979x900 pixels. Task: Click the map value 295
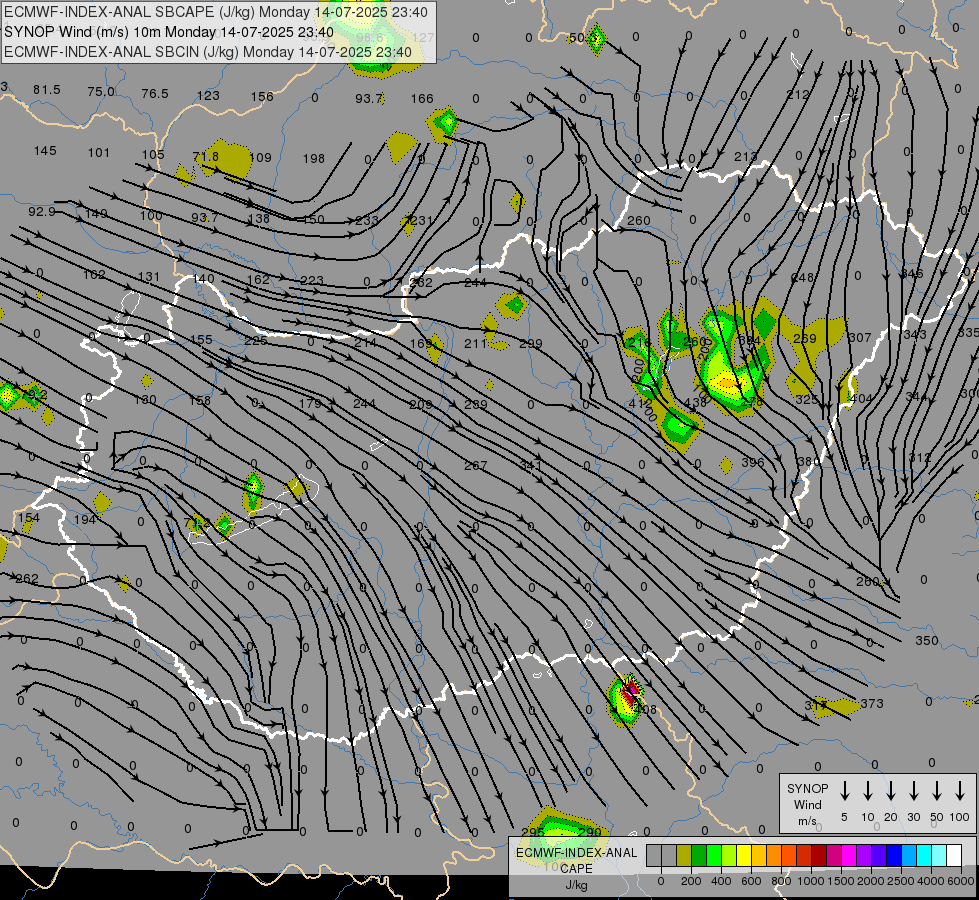pos(533,832)
